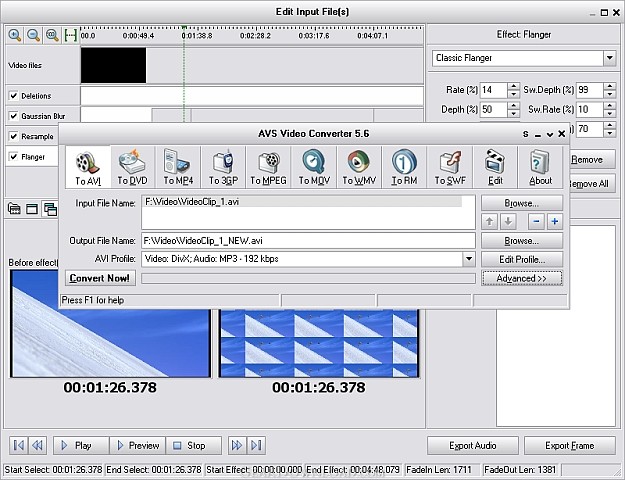
Task: Click the Rate (%) input field
Action: tap(493, 90)
